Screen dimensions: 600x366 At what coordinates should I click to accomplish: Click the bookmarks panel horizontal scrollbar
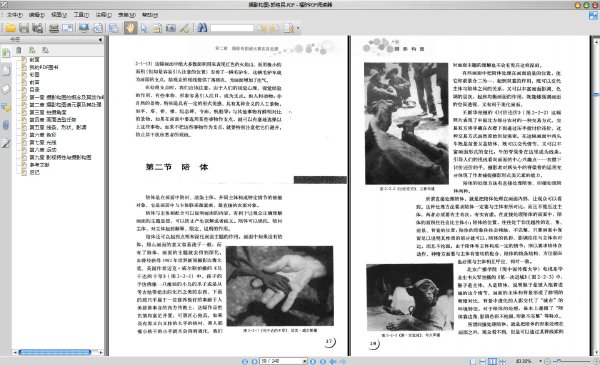55,352
